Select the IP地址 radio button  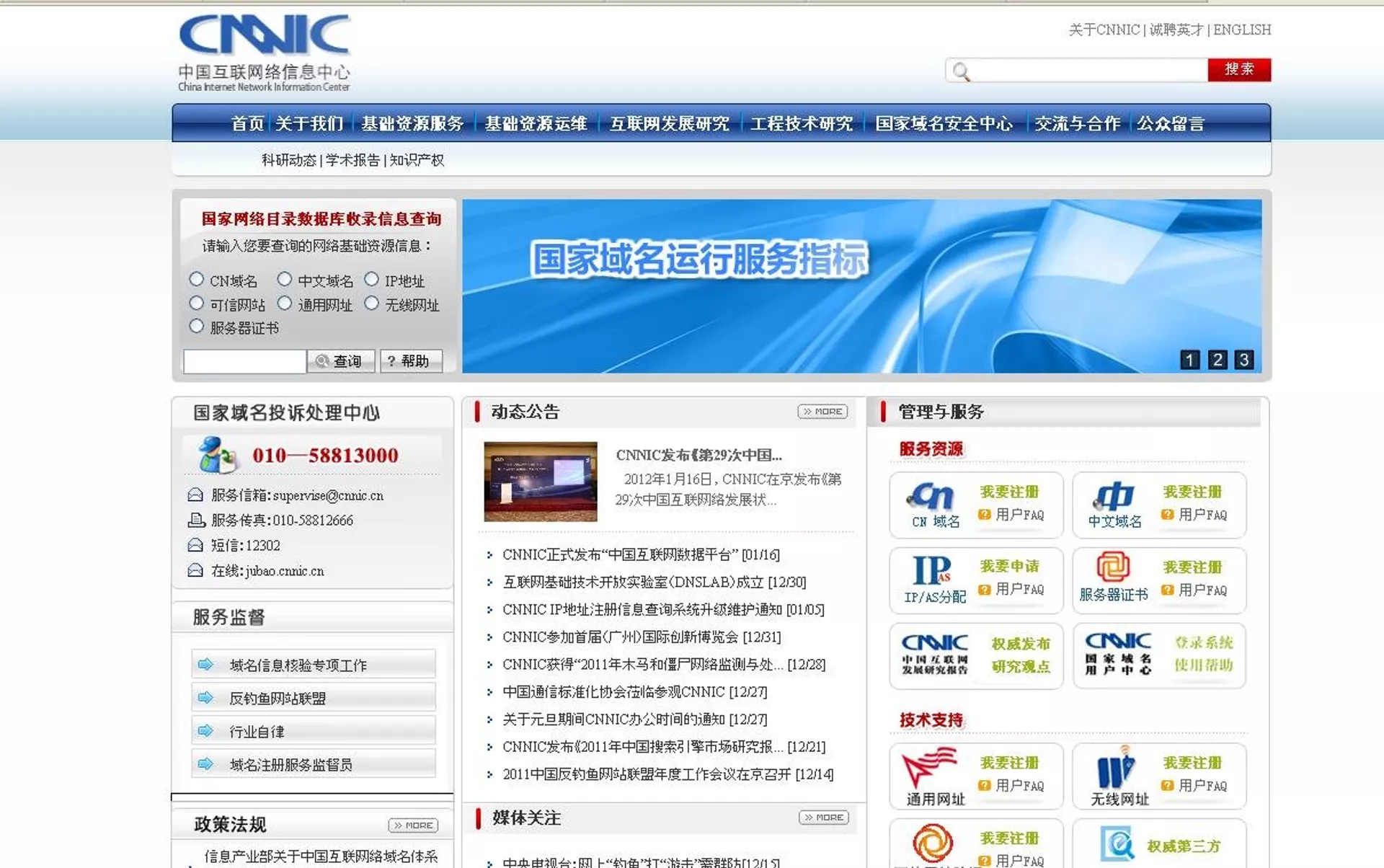[x=371, y=278]
